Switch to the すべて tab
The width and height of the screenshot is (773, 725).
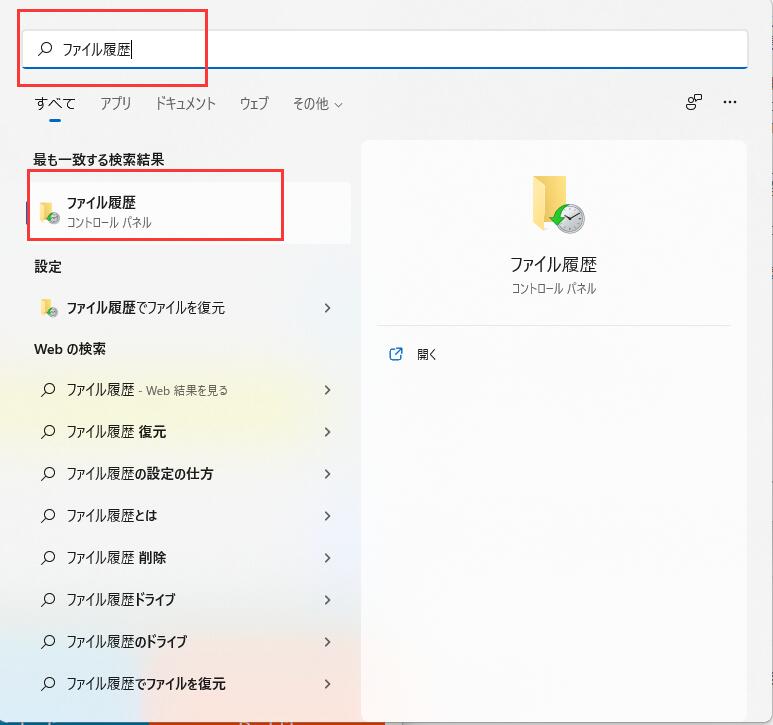click(55, 104)
